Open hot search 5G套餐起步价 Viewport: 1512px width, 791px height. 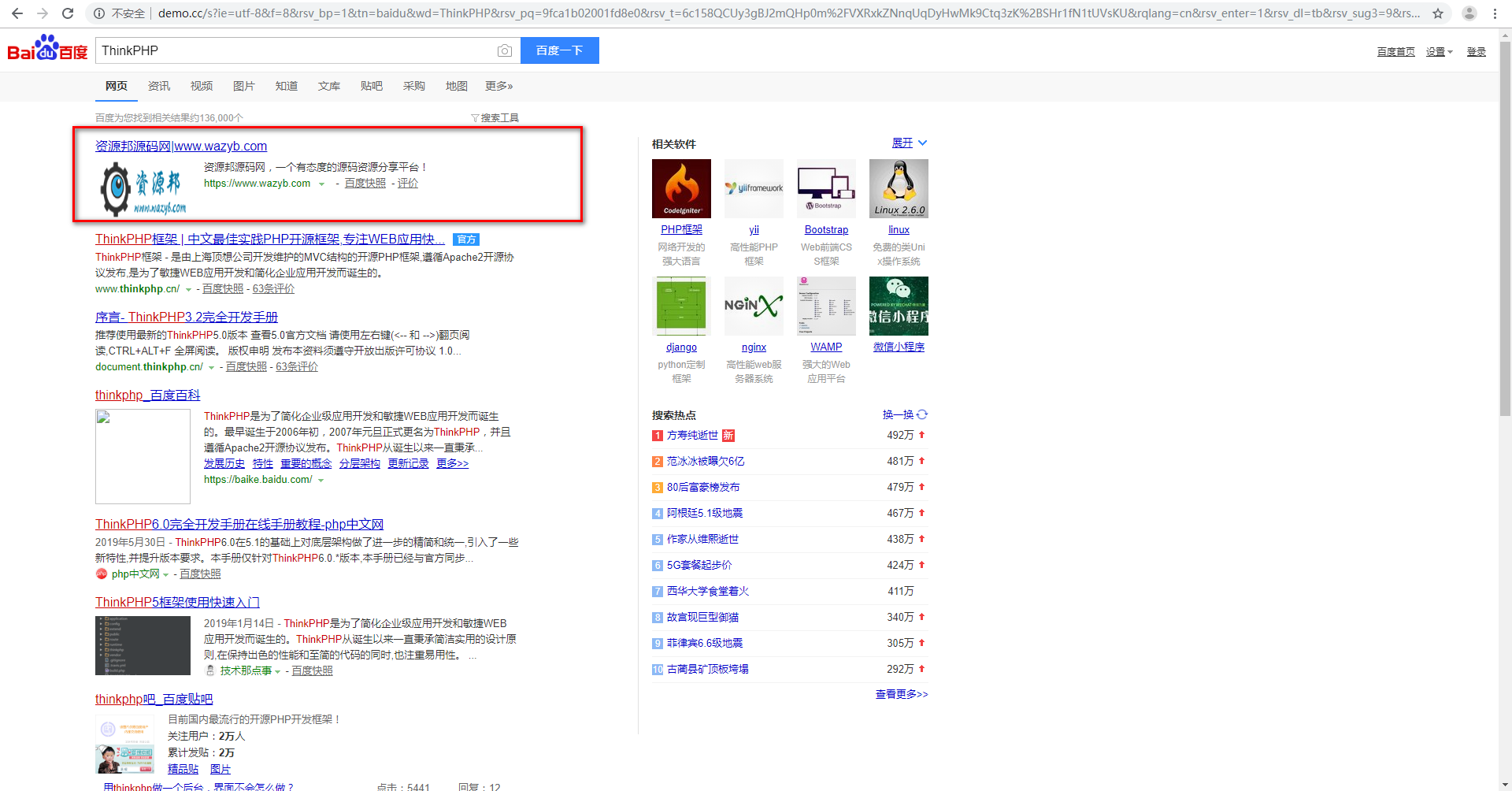(x=699, y=565)
